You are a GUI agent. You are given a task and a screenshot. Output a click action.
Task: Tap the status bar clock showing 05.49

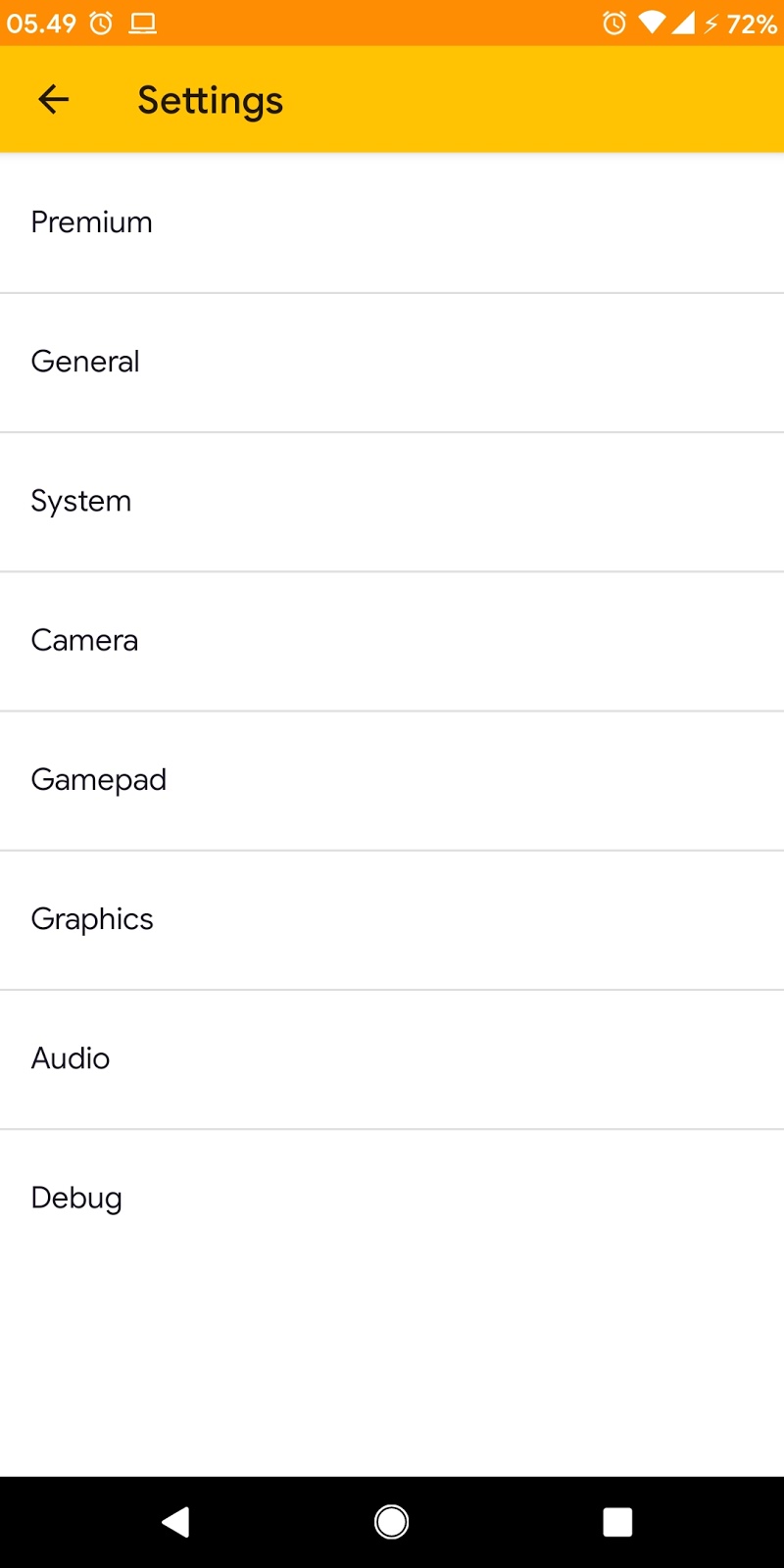tap(41, 24)
